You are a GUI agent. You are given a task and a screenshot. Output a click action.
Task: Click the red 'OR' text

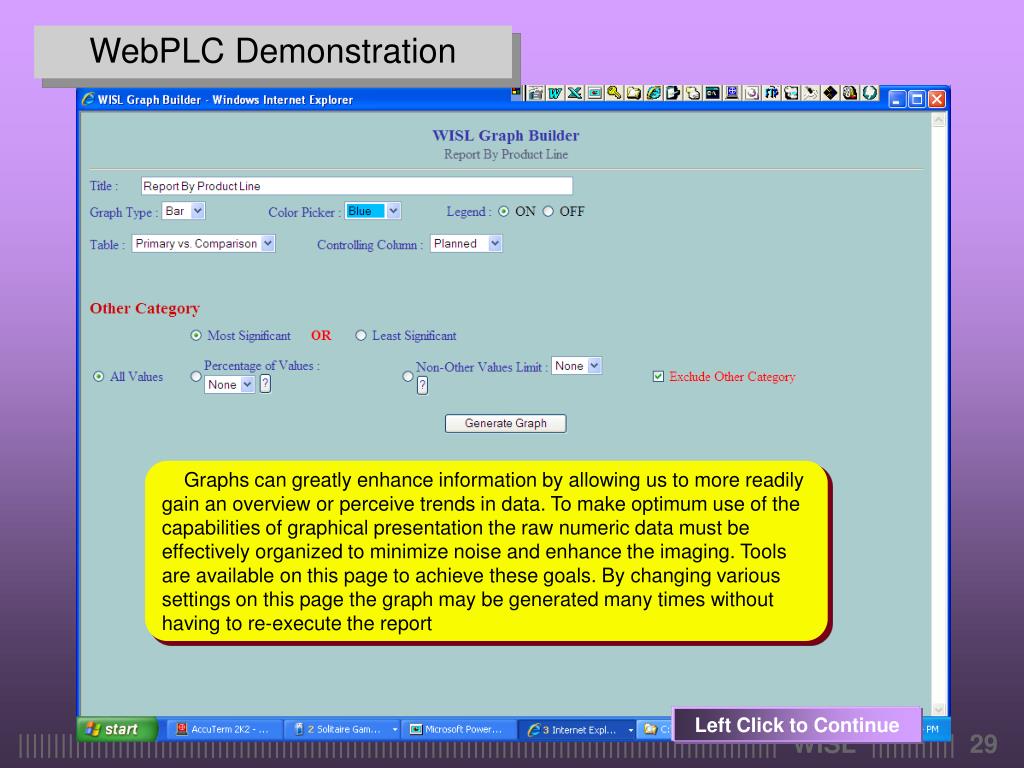pos(321,336)
